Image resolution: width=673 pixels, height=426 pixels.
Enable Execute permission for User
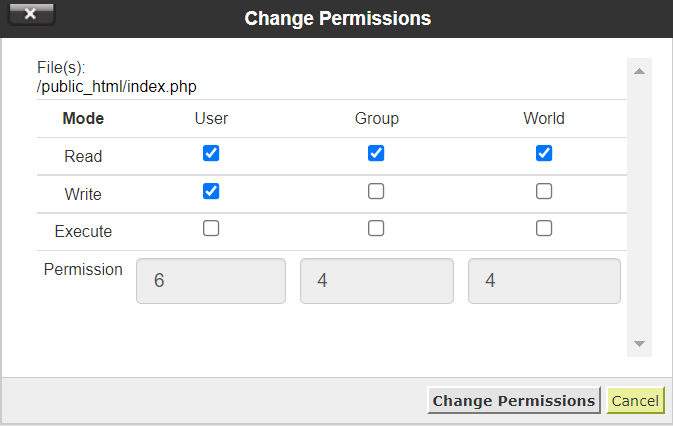[x=211, y=228]
